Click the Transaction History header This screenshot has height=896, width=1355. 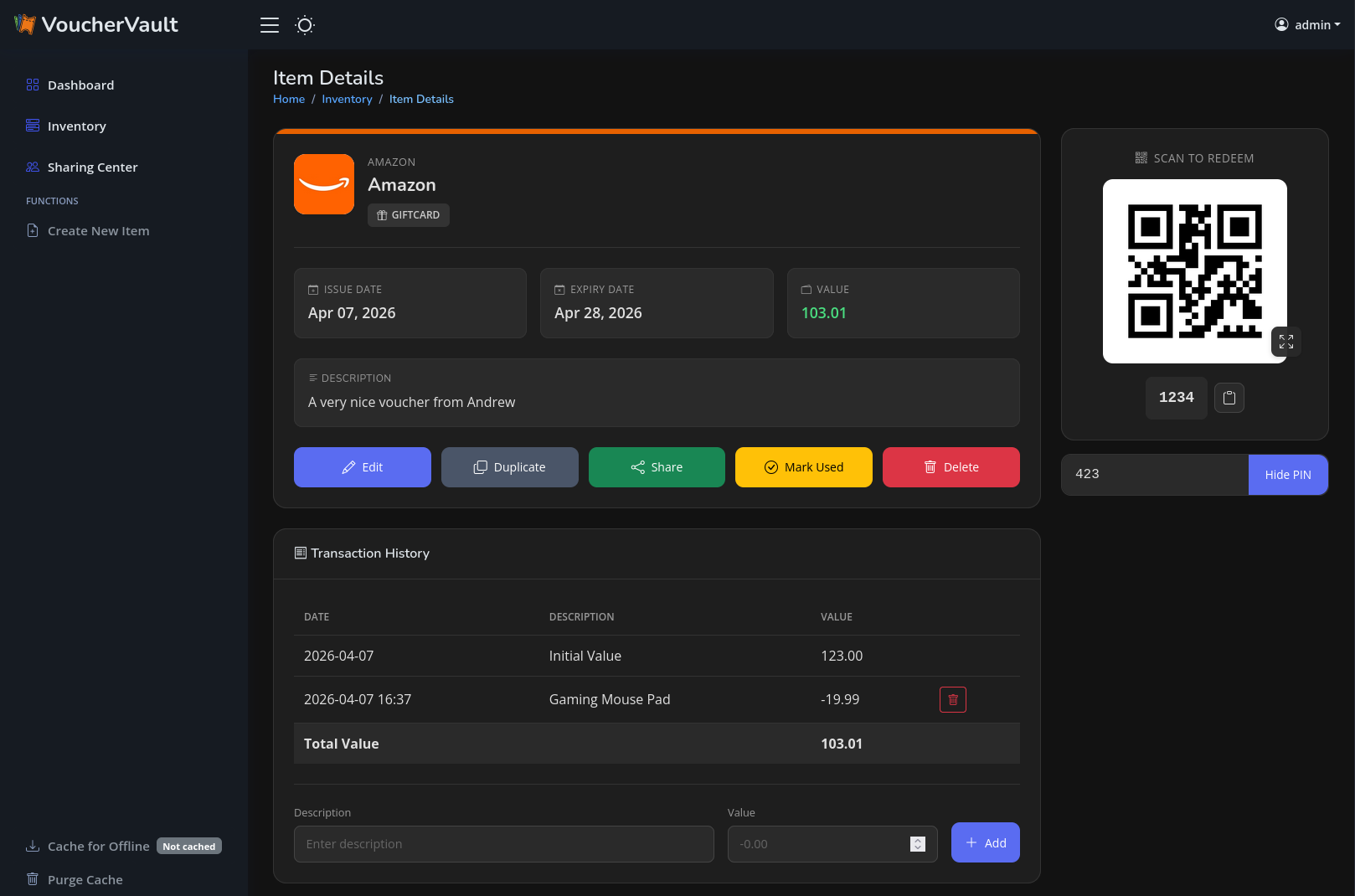pos(362,554)
